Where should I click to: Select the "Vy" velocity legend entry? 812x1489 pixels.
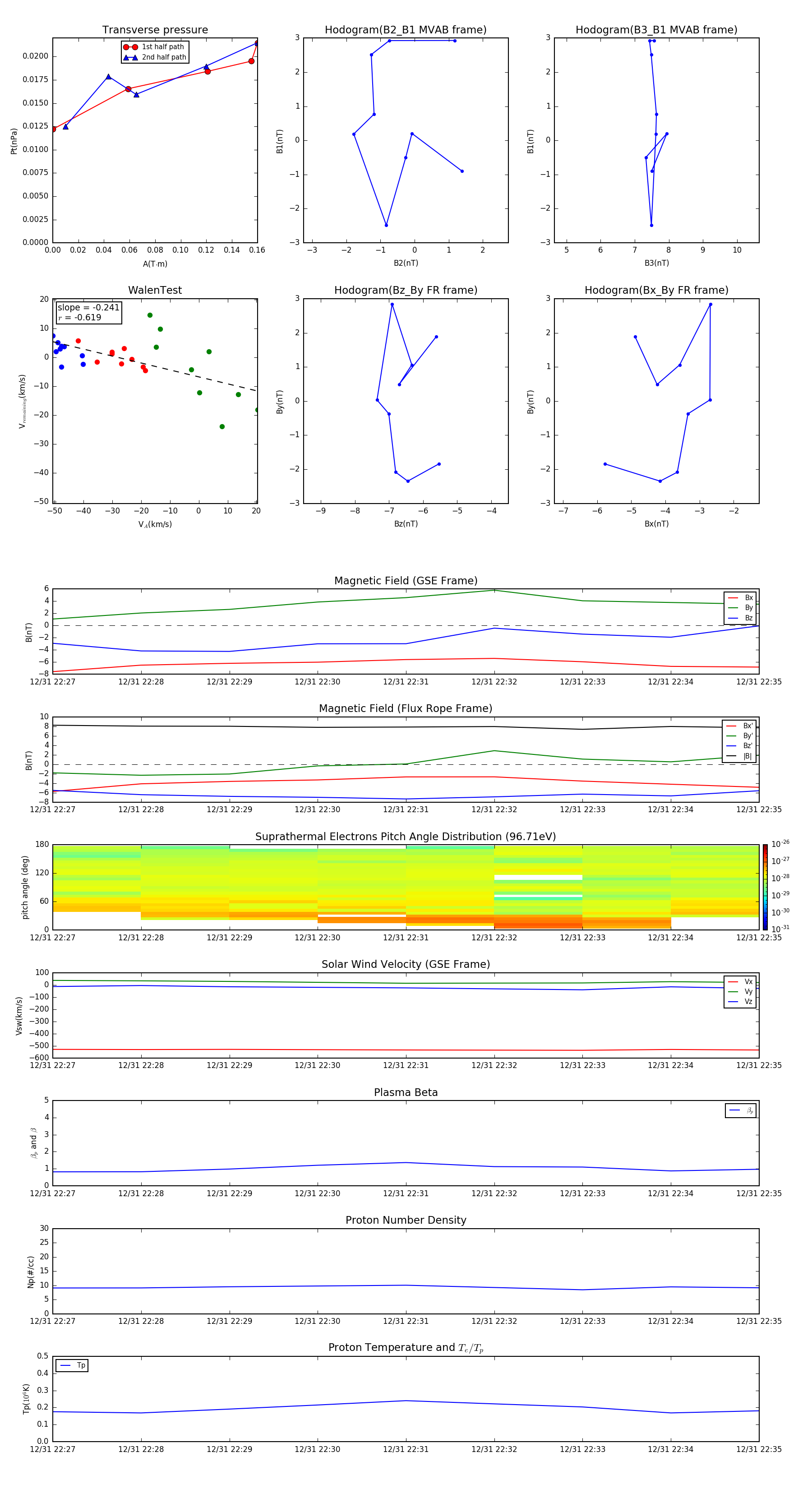tap(740, 992)
